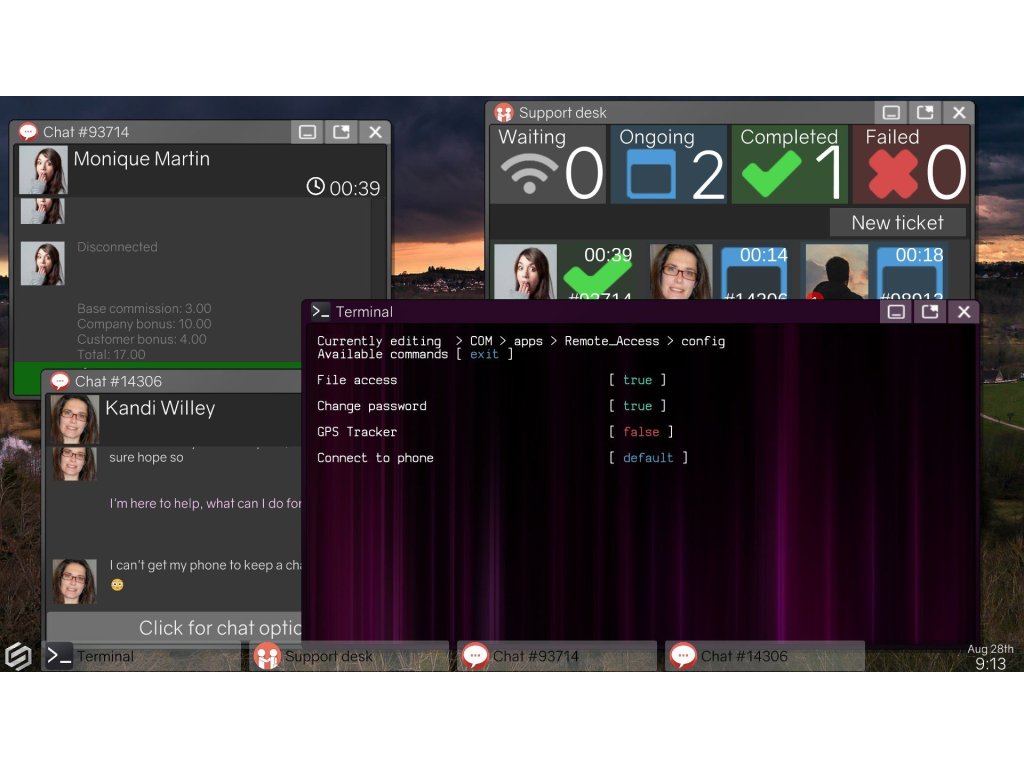The image size is (1024, 768).
Task: Expand Click for chat options bar
Action: [x=176, y=627]
